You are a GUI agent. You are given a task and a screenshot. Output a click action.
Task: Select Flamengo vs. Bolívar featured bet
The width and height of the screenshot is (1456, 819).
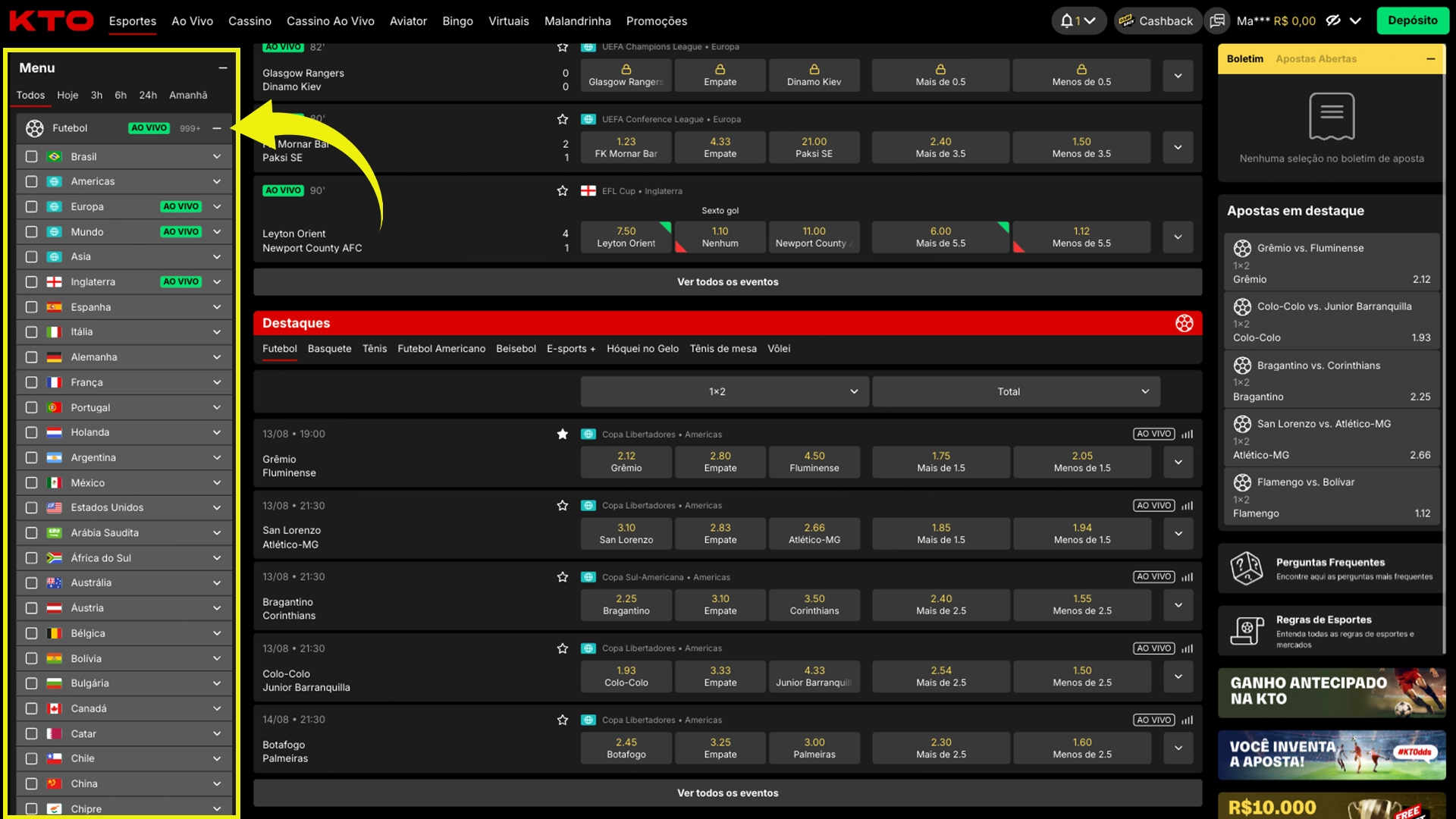[1332, 497]
